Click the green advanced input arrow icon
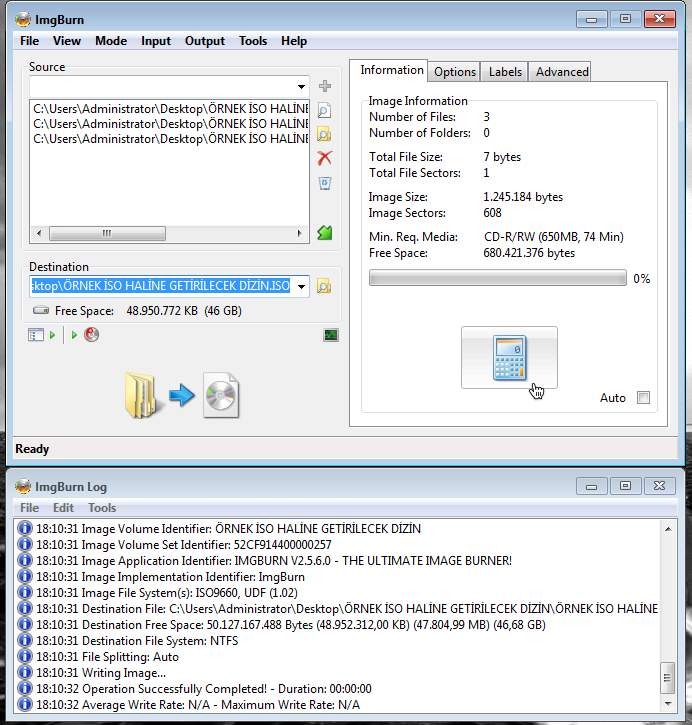Image resolution: width=692 pixels, height=725 pixels. [x=325, y=233]
